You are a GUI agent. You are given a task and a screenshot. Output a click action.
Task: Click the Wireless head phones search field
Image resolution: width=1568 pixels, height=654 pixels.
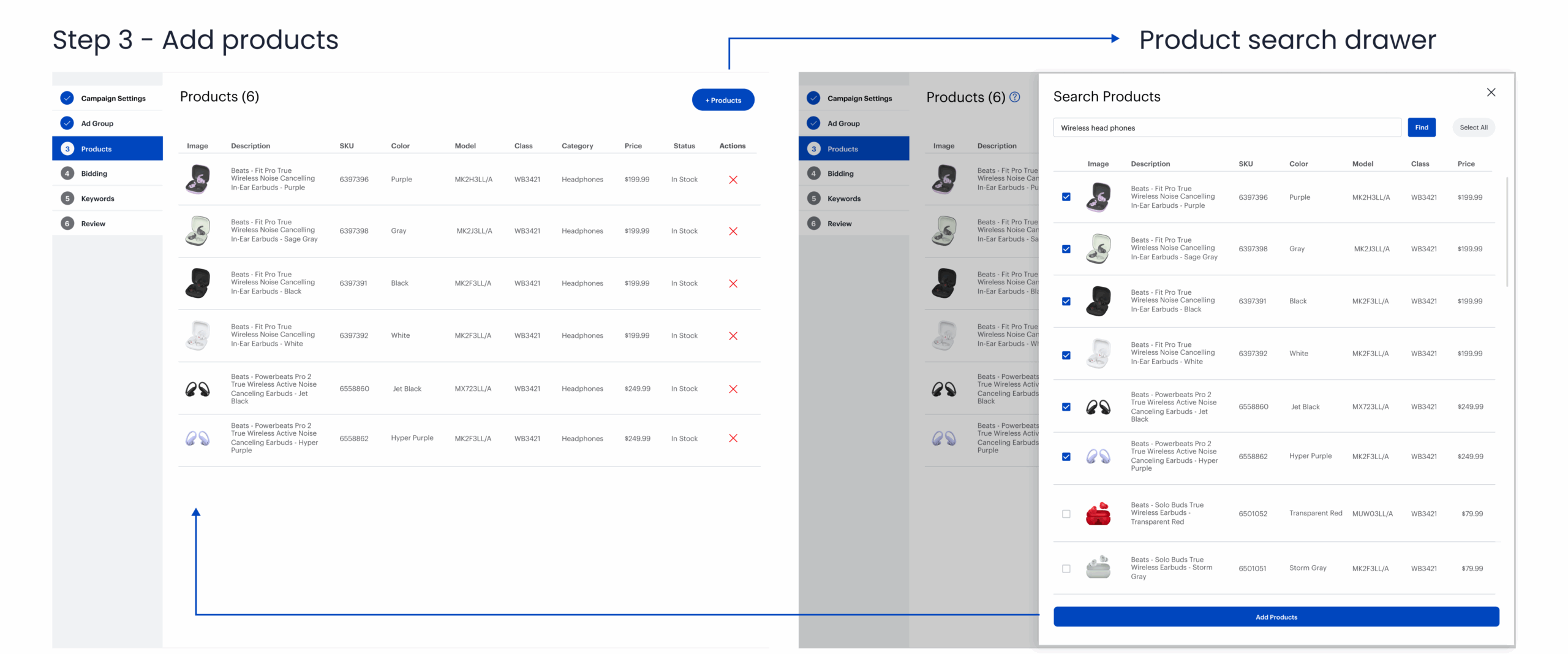tap(1227, 127)
